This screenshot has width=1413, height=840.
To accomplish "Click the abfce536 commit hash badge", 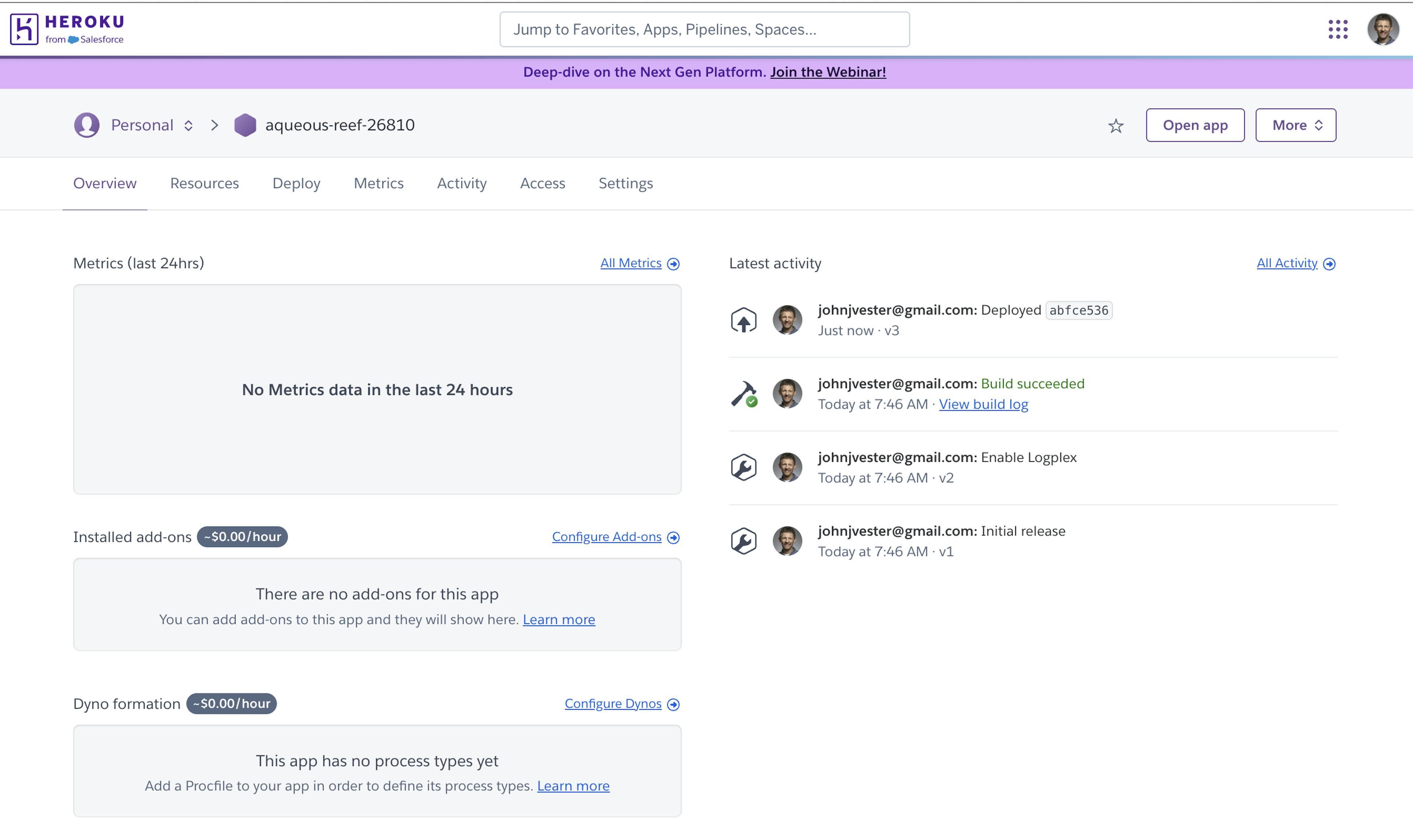I will [1079, 310].
